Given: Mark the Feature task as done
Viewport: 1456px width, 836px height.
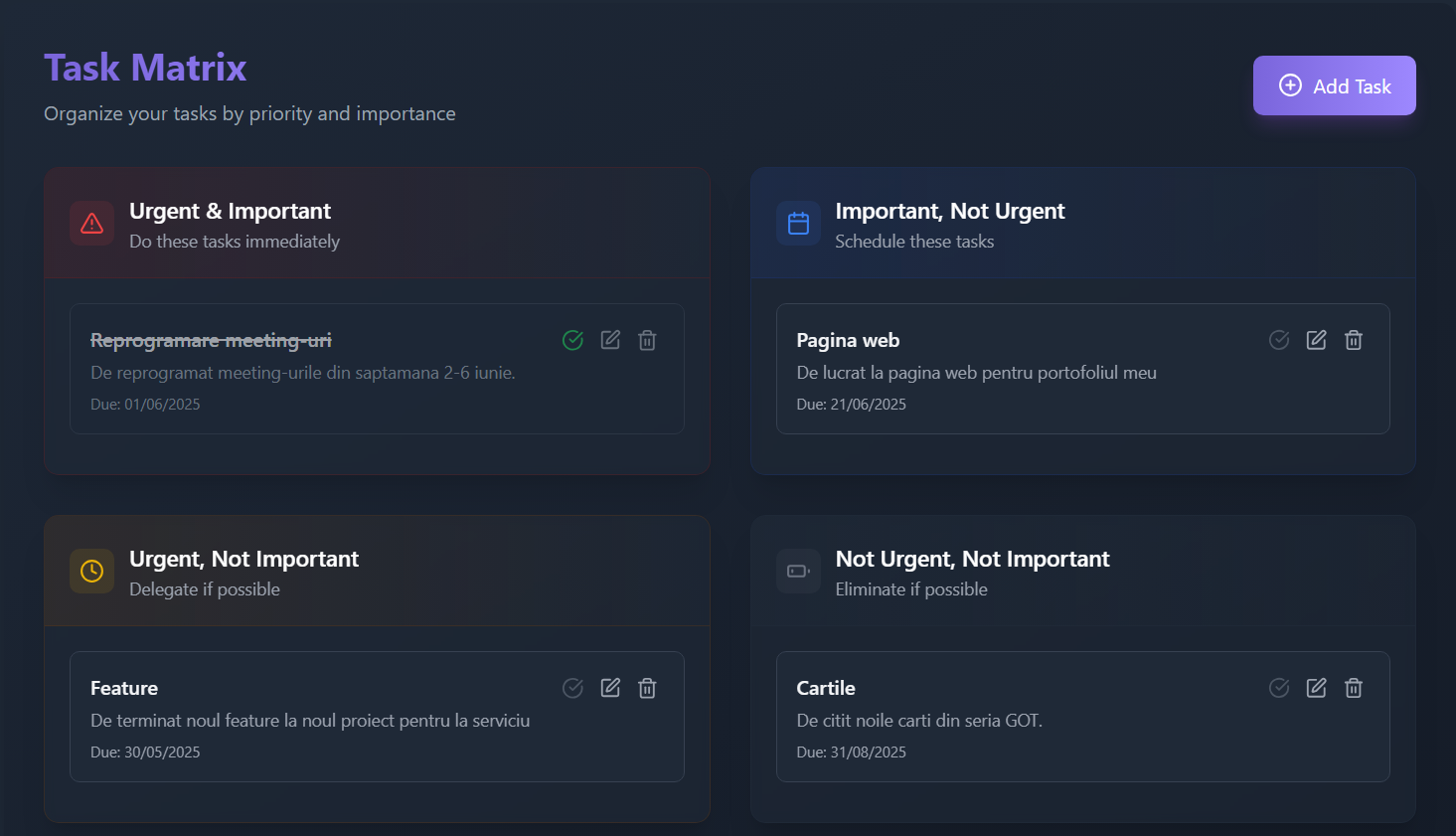Looking at the screenshot, I should tap(572, 688).
